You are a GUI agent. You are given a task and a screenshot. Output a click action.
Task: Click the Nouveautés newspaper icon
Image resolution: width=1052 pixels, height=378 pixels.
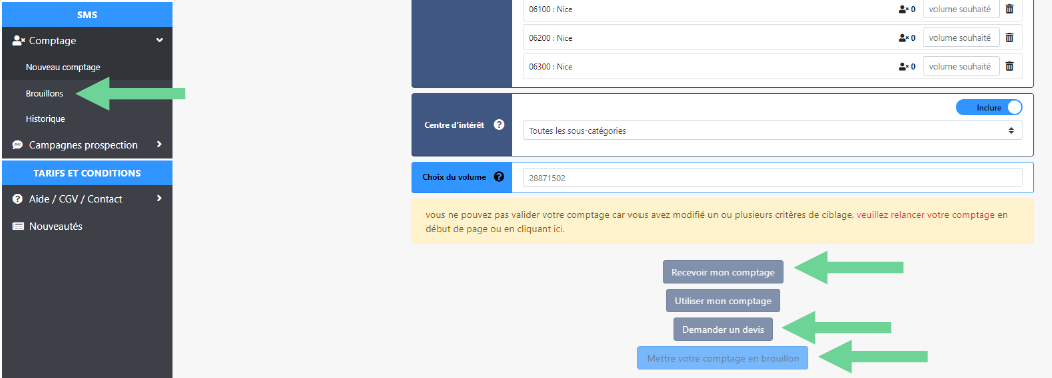[x=18, y=227]
